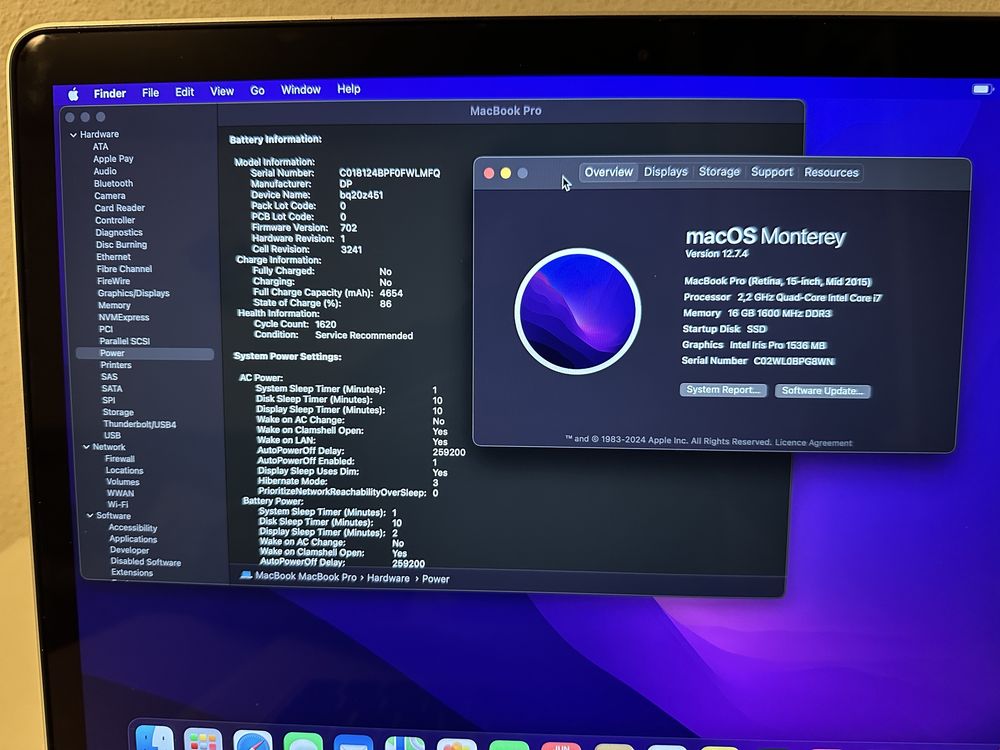Select Printers in the sidebar
This screenshot has width=1000, height=750.
(x=115, y=365)
